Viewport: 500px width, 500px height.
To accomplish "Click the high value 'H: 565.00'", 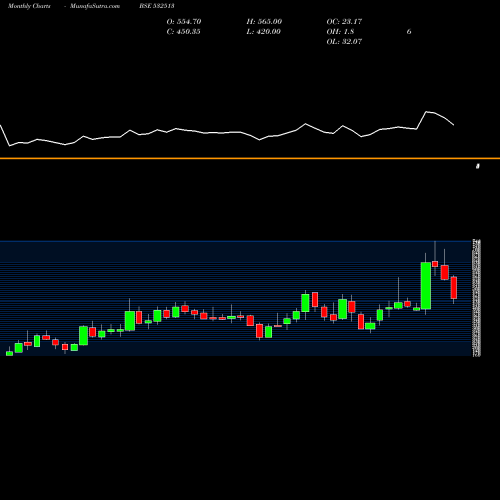I will point(264,22).
